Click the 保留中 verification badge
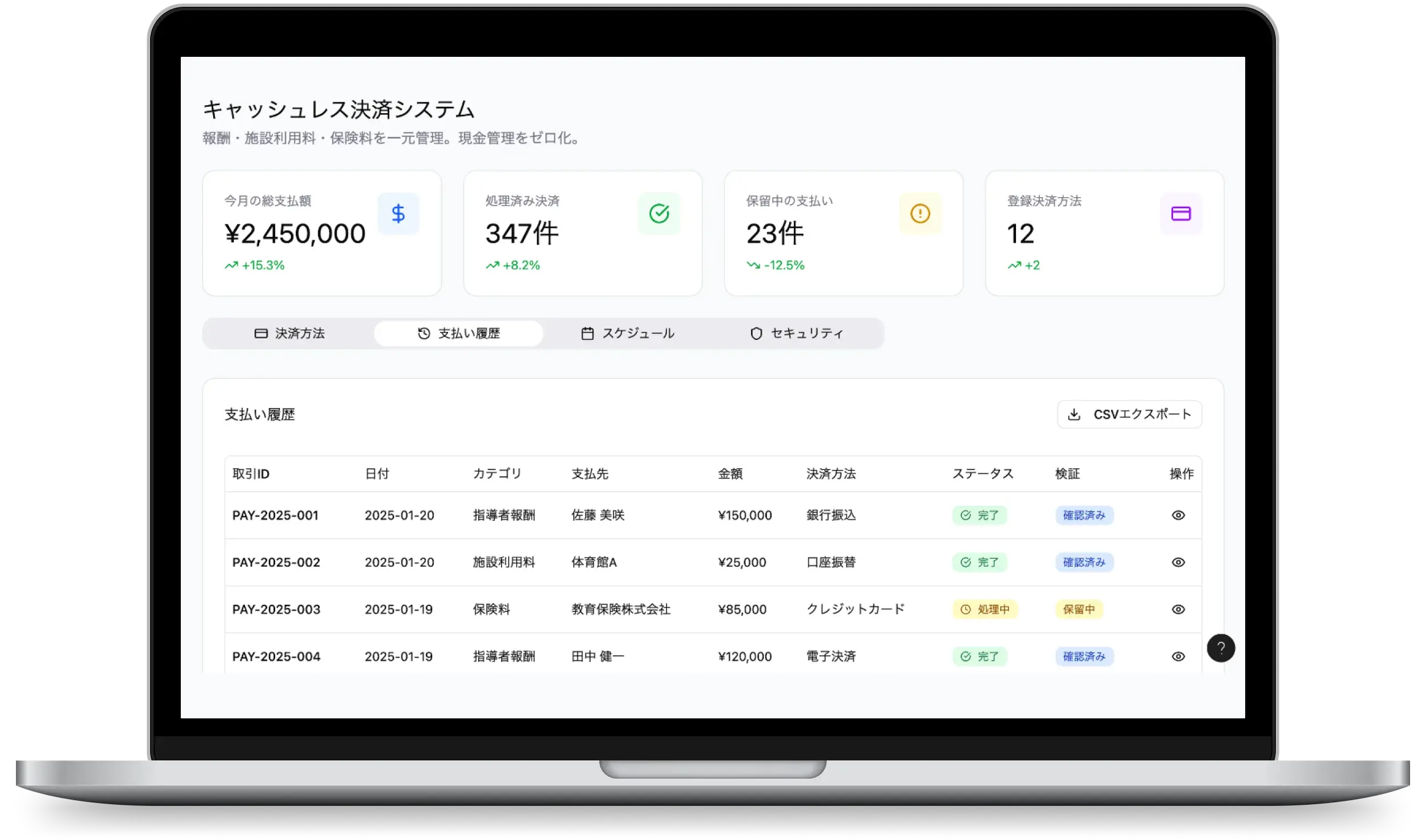The height and width of the screenshot is (840, 1426). point(1079,609)
